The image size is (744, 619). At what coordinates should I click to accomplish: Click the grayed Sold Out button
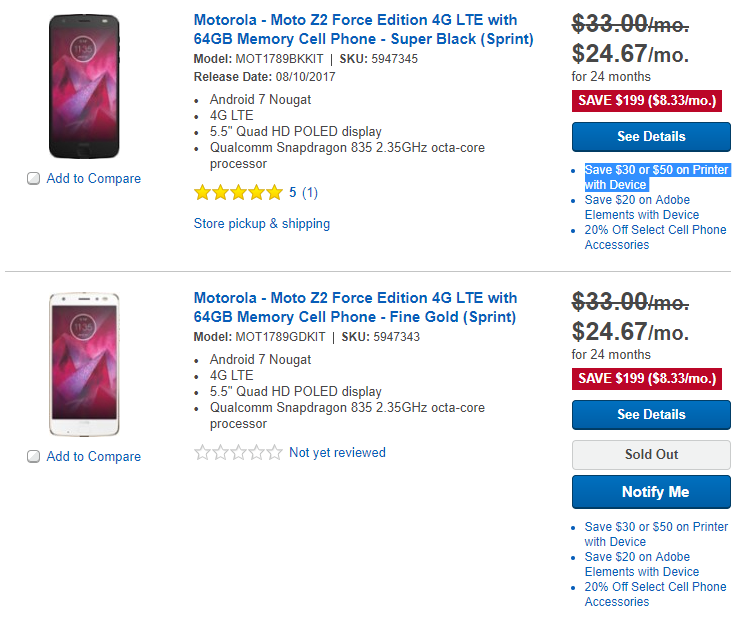pyautogui.click(x=651, y=455)
